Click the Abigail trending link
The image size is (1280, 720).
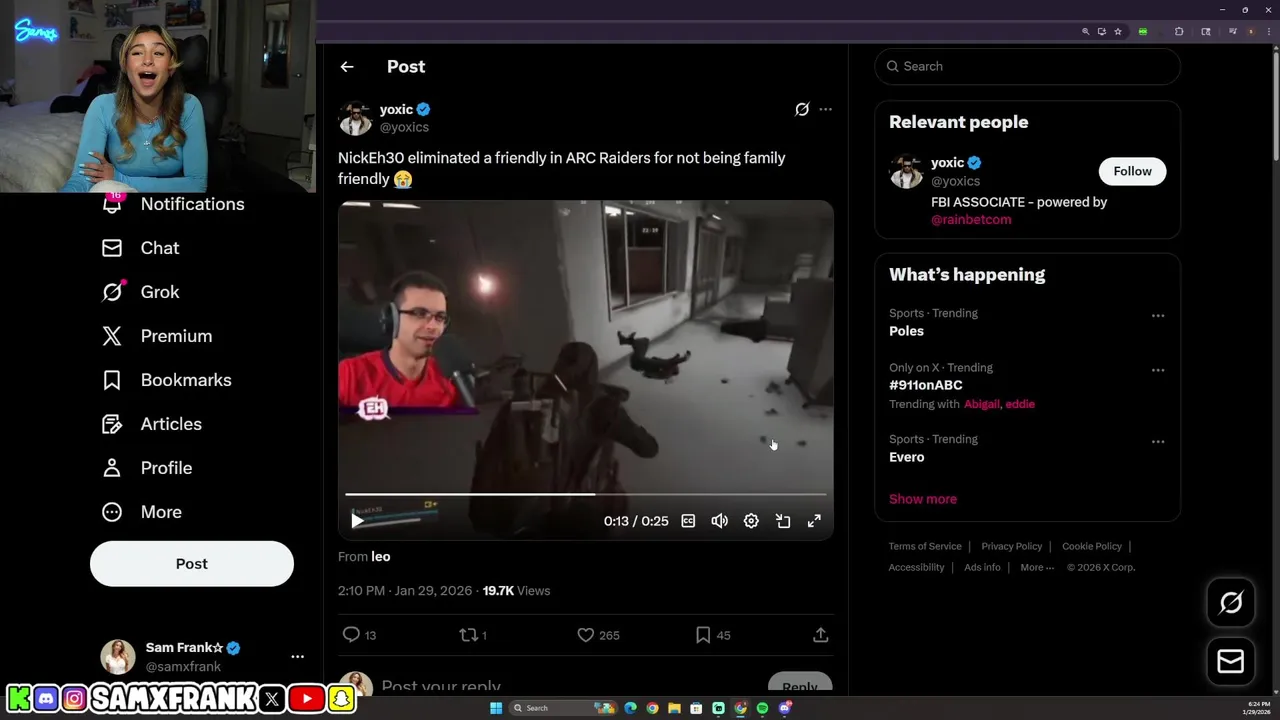click(x=981, y=404)
